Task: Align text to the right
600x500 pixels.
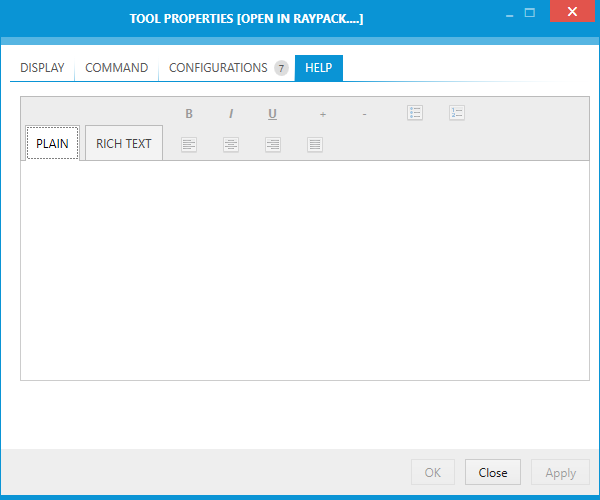Action: [273, 145]
